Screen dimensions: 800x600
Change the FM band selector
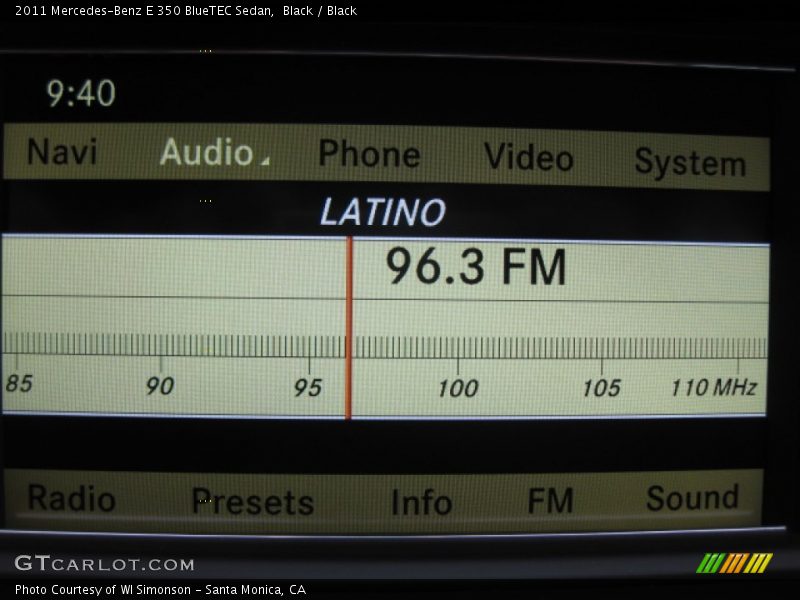point(550,500)
